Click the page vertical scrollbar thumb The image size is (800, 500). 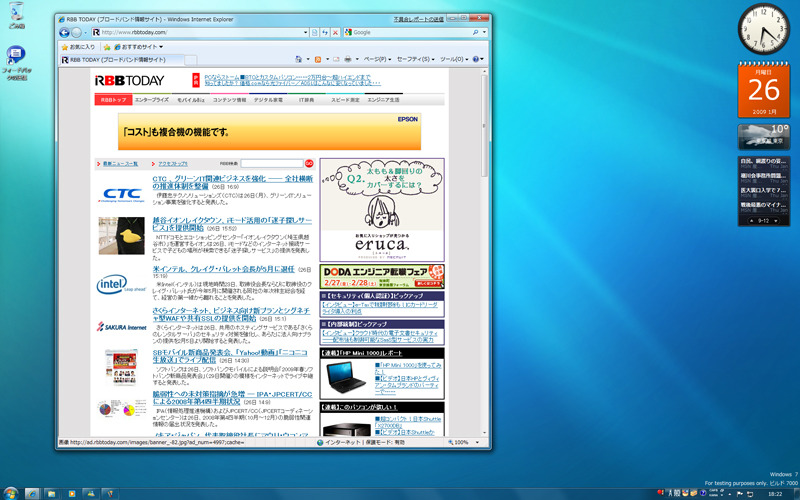click(484, 126)
